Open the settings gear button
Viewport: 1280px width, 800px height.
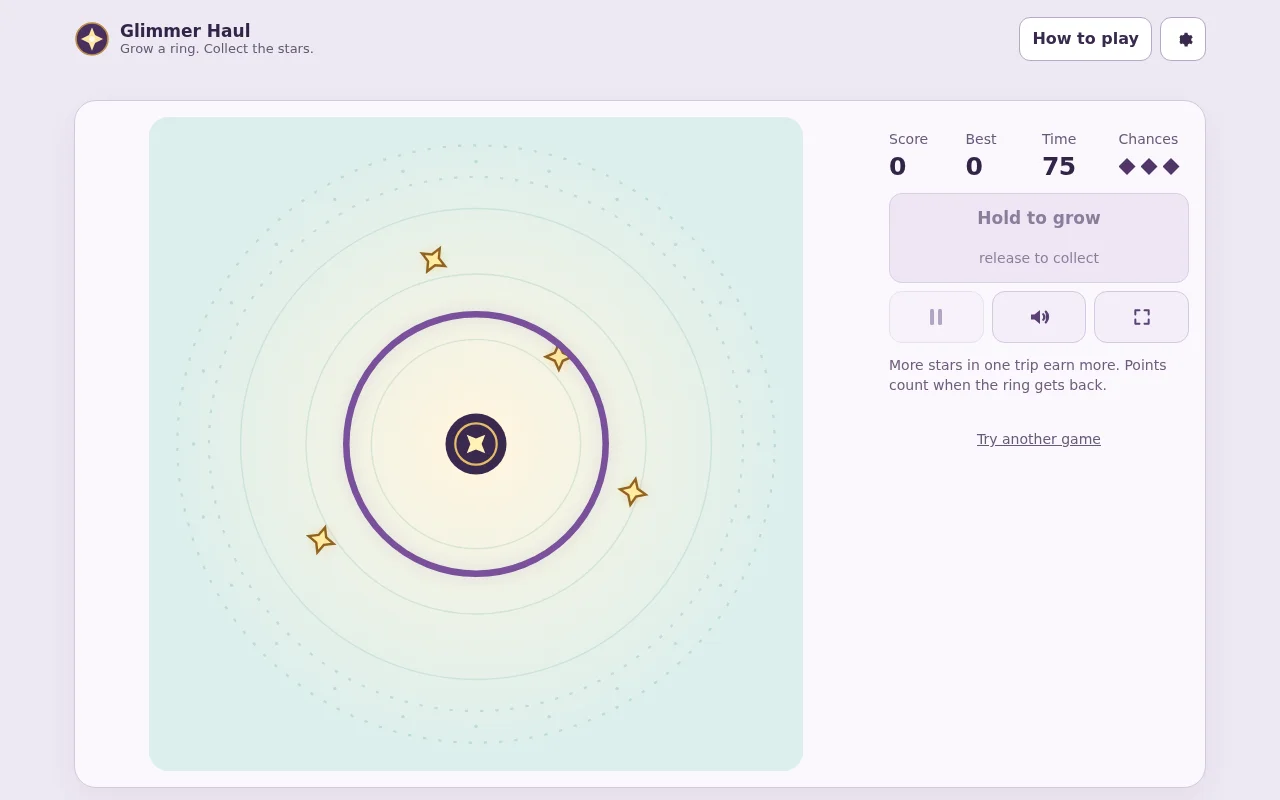(x=1183, y=39)
